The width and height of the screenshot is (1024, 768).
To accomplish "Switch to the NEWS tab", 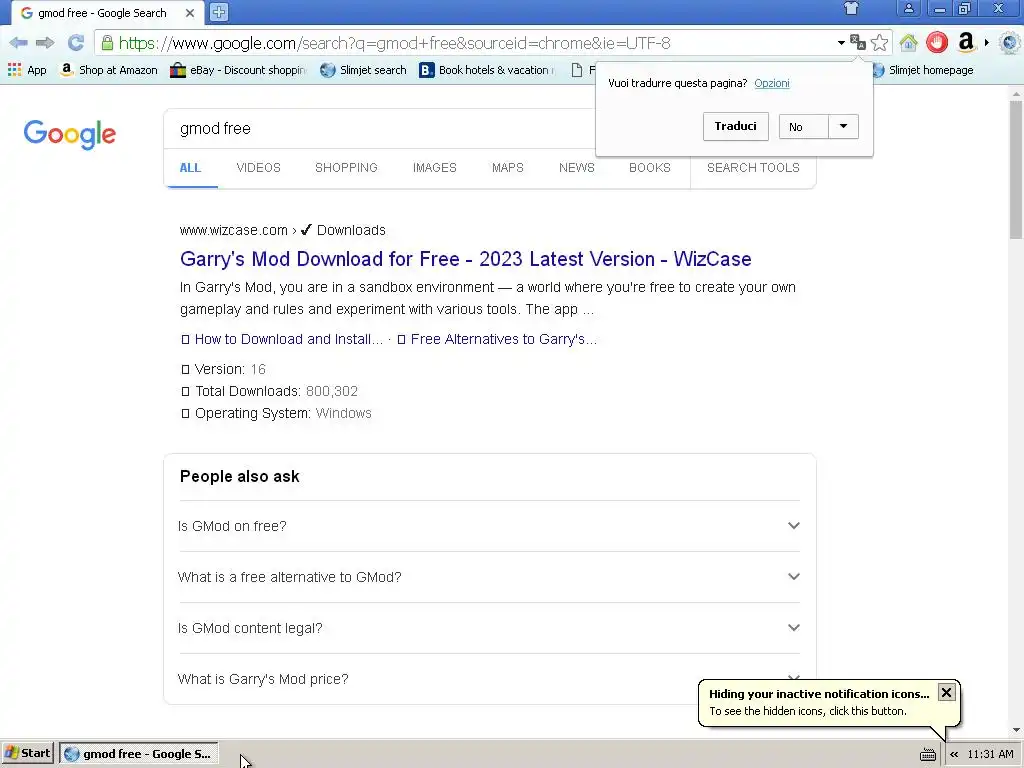I will pos(577,168).
